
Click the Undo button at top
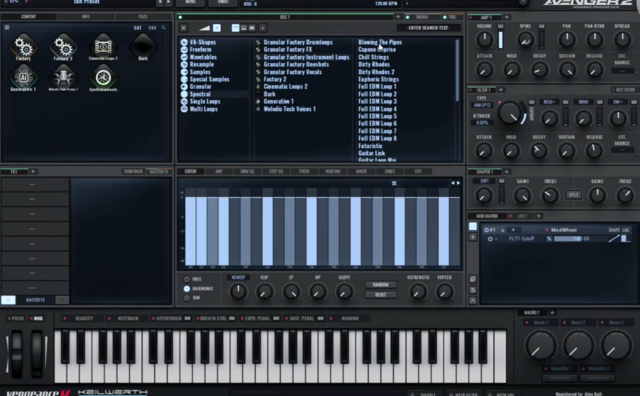223,3
